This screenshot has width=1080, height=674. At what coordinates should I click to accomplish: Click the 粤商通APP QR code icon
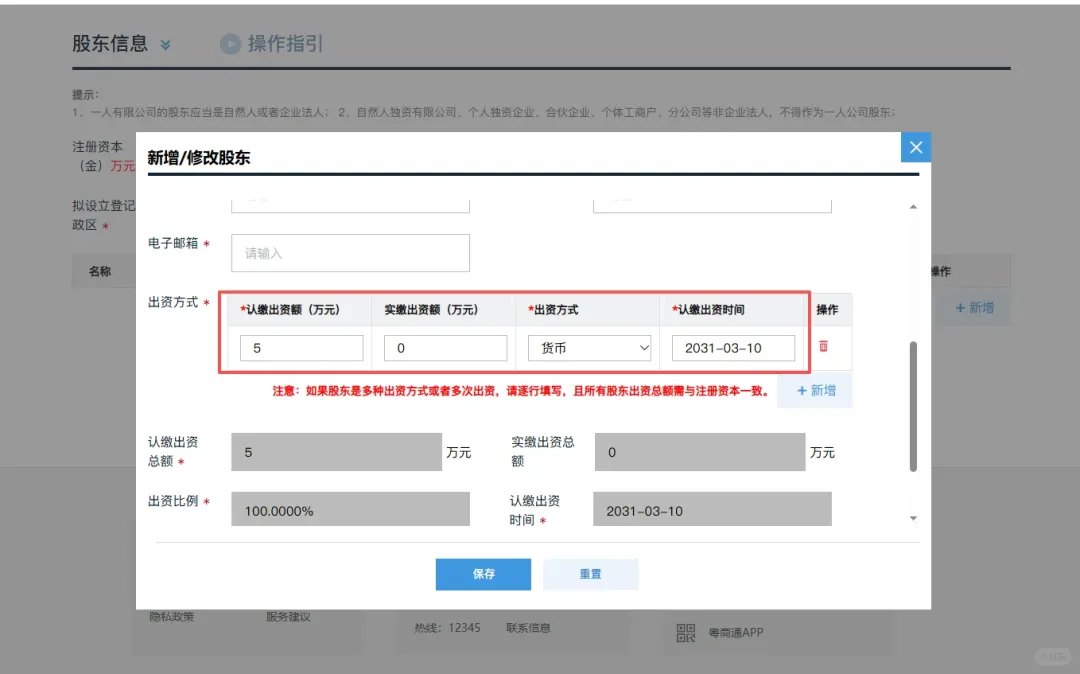(x=688, y=632)
